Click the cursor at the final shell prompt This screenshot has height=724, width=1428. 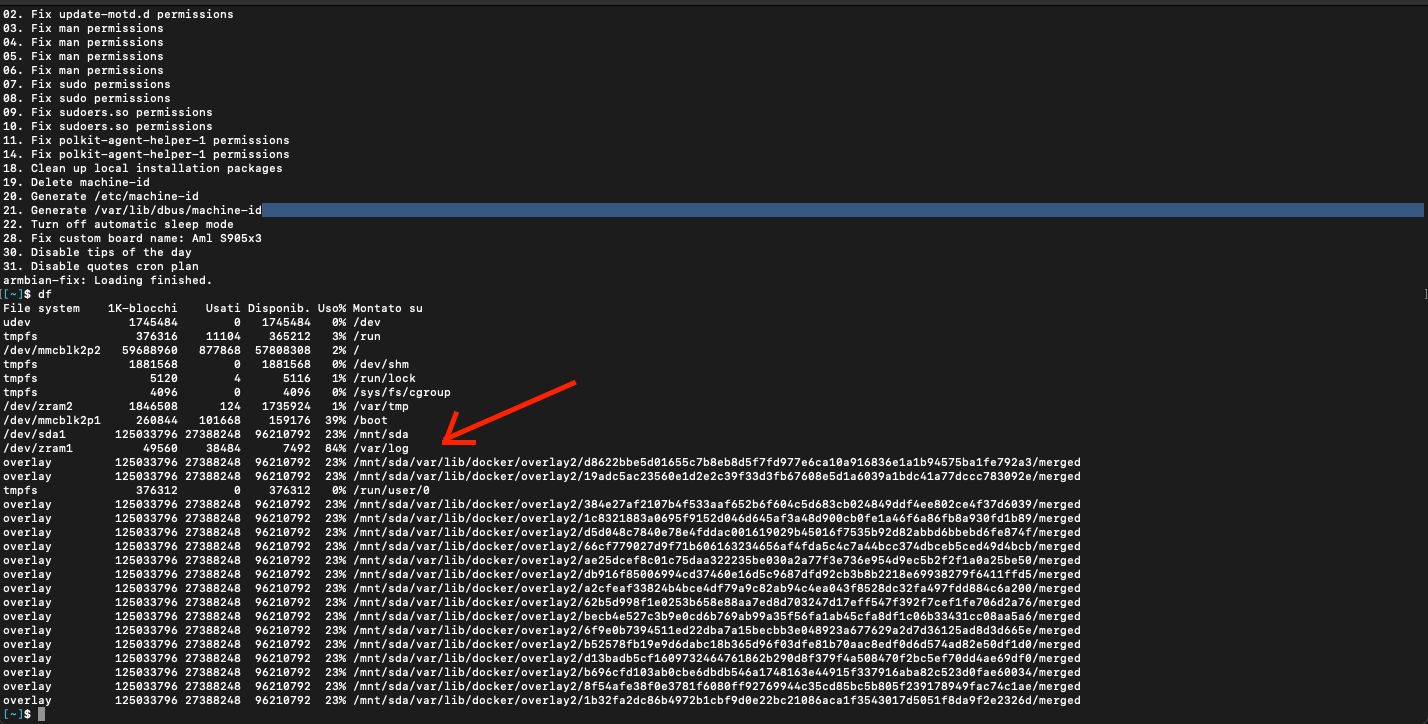click(x=41, y=714)
